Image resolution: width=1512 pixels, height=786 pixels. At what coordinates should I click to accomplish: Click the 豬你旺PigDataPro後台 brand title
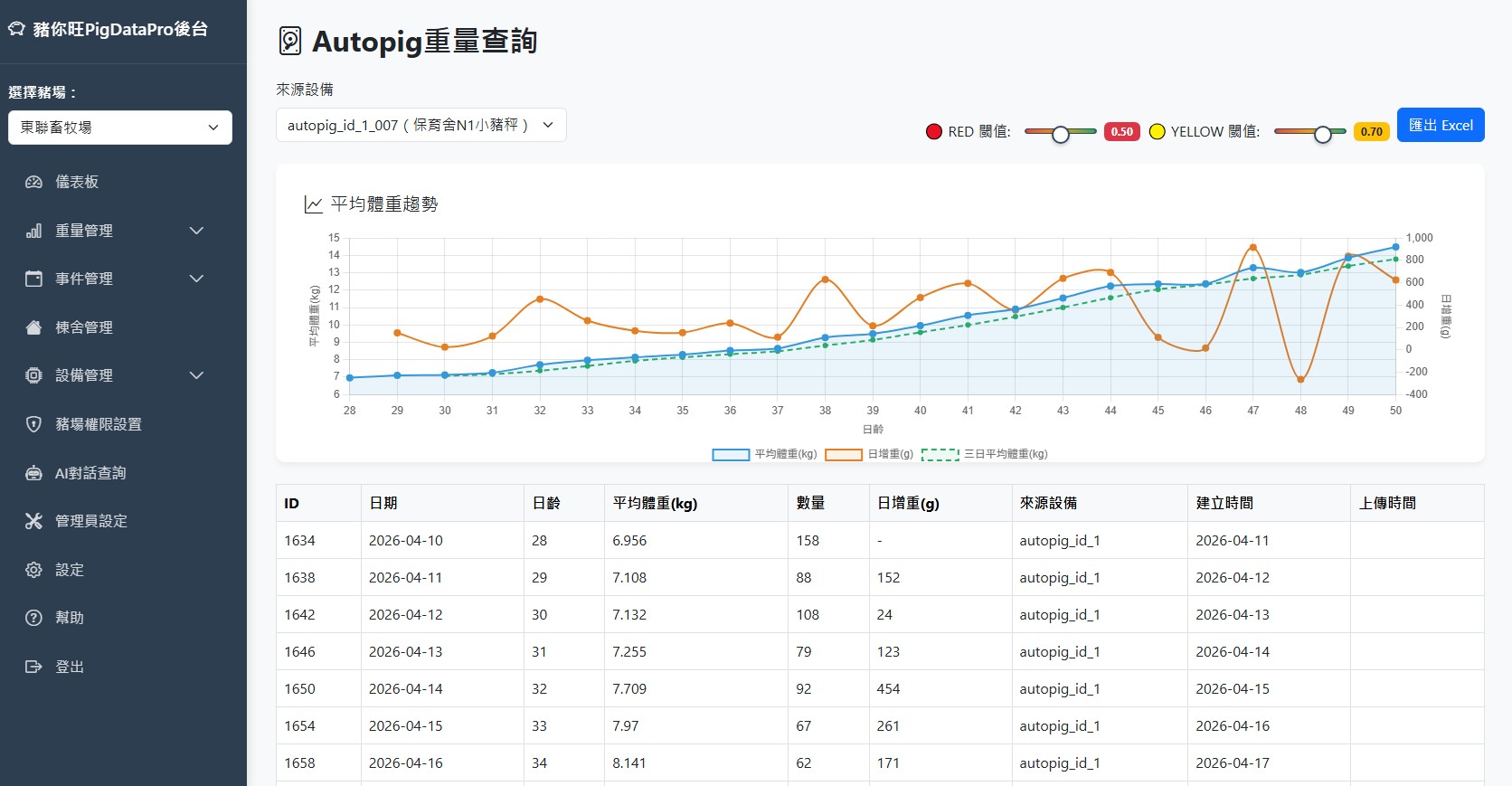point(120,29)
